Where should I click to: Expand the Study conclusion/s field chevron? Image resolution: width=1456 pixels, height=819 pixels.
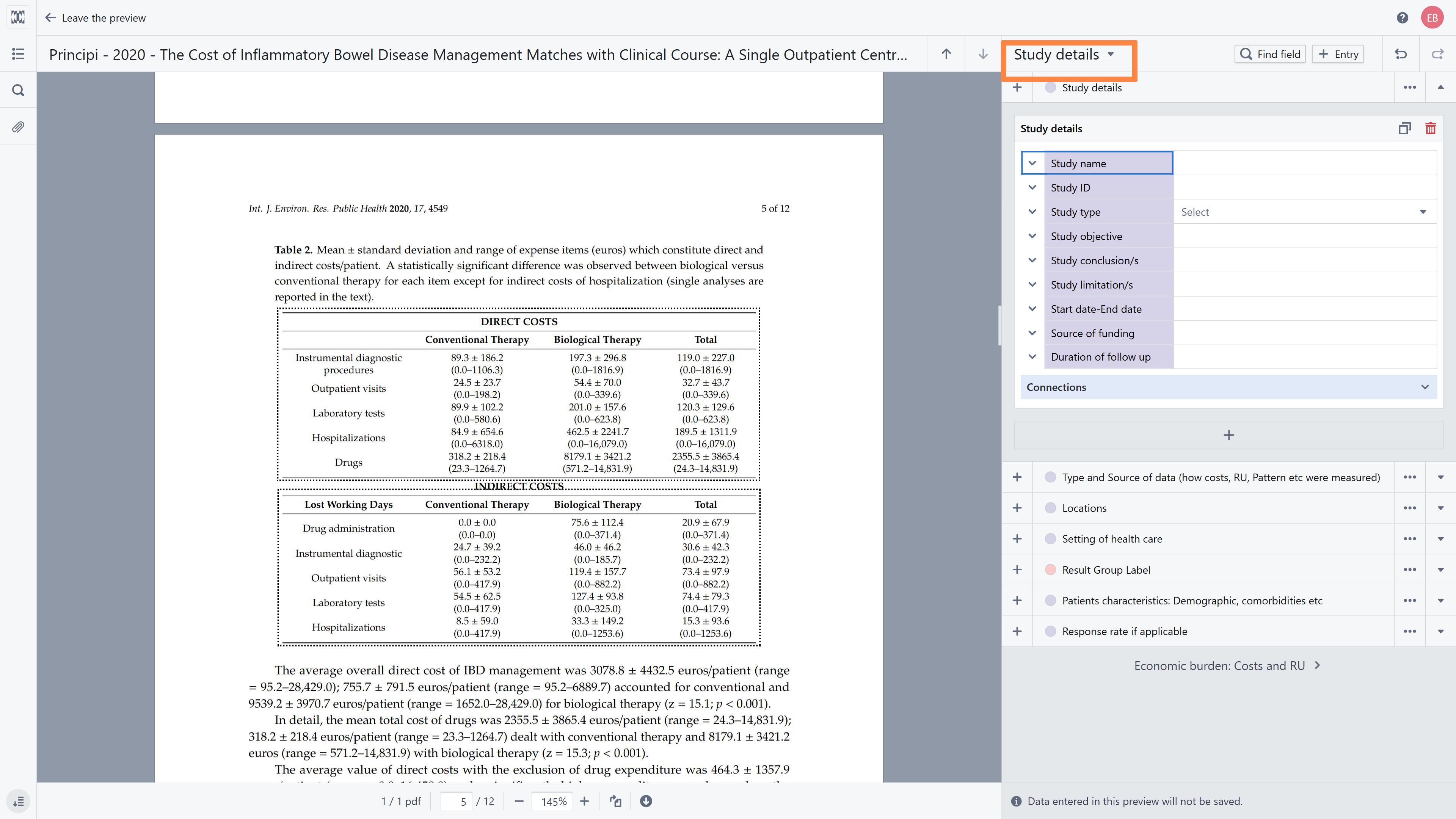[1032, 260]
